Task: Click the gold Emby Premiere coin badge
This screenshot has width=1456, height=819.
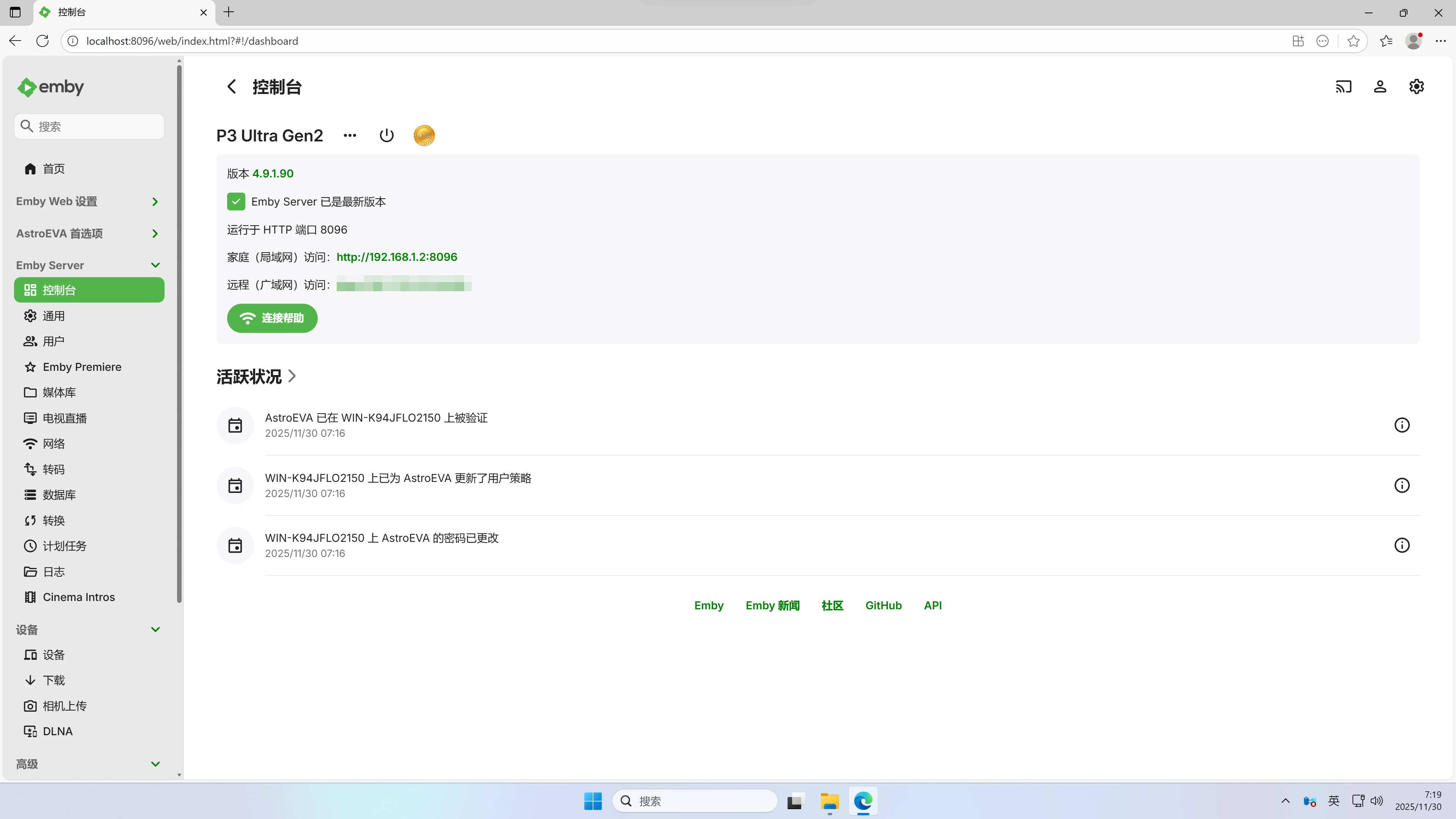Action: point(424,136)
